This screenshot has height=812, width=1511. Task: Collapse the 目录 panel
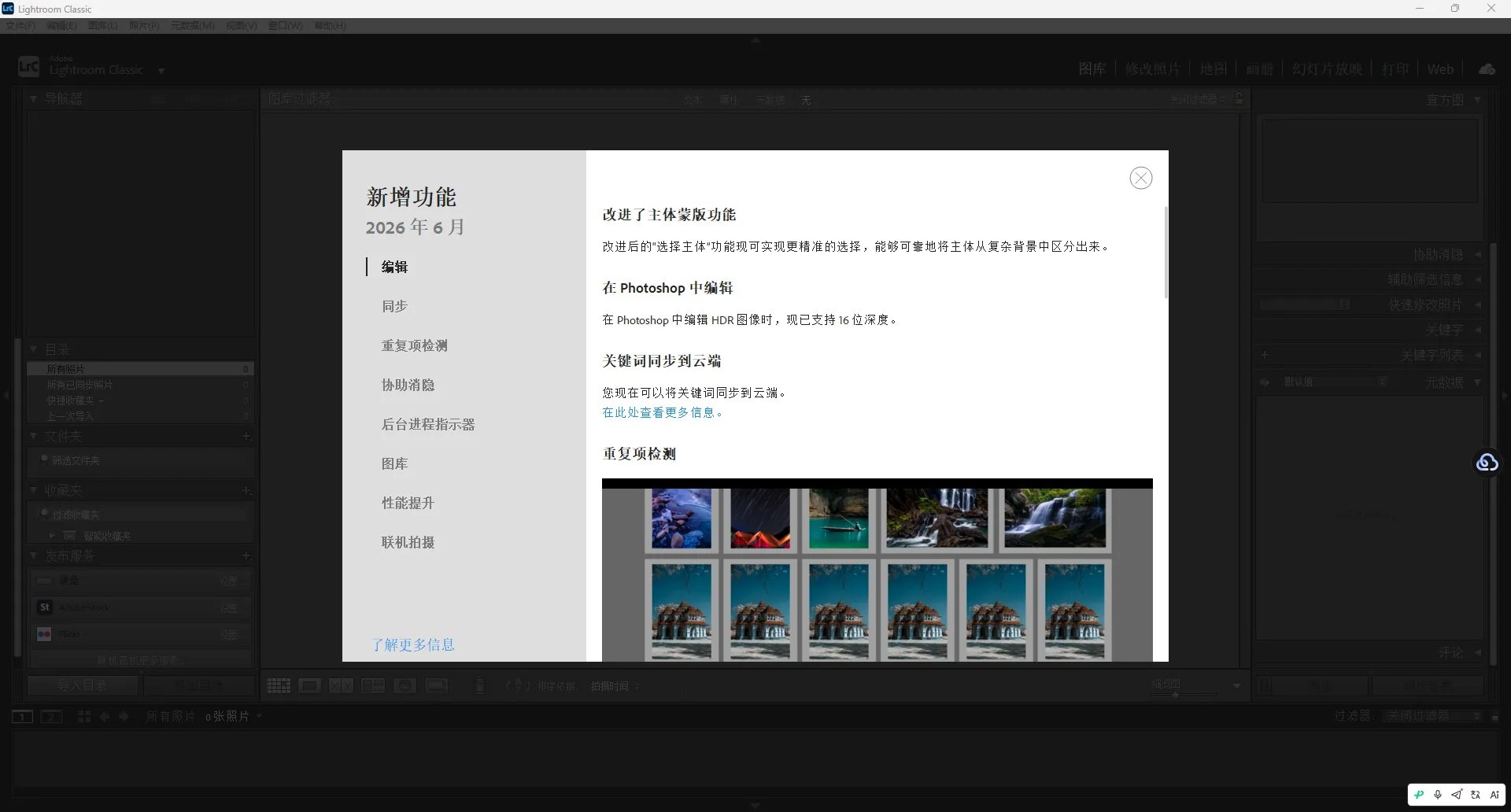[34, 349]
